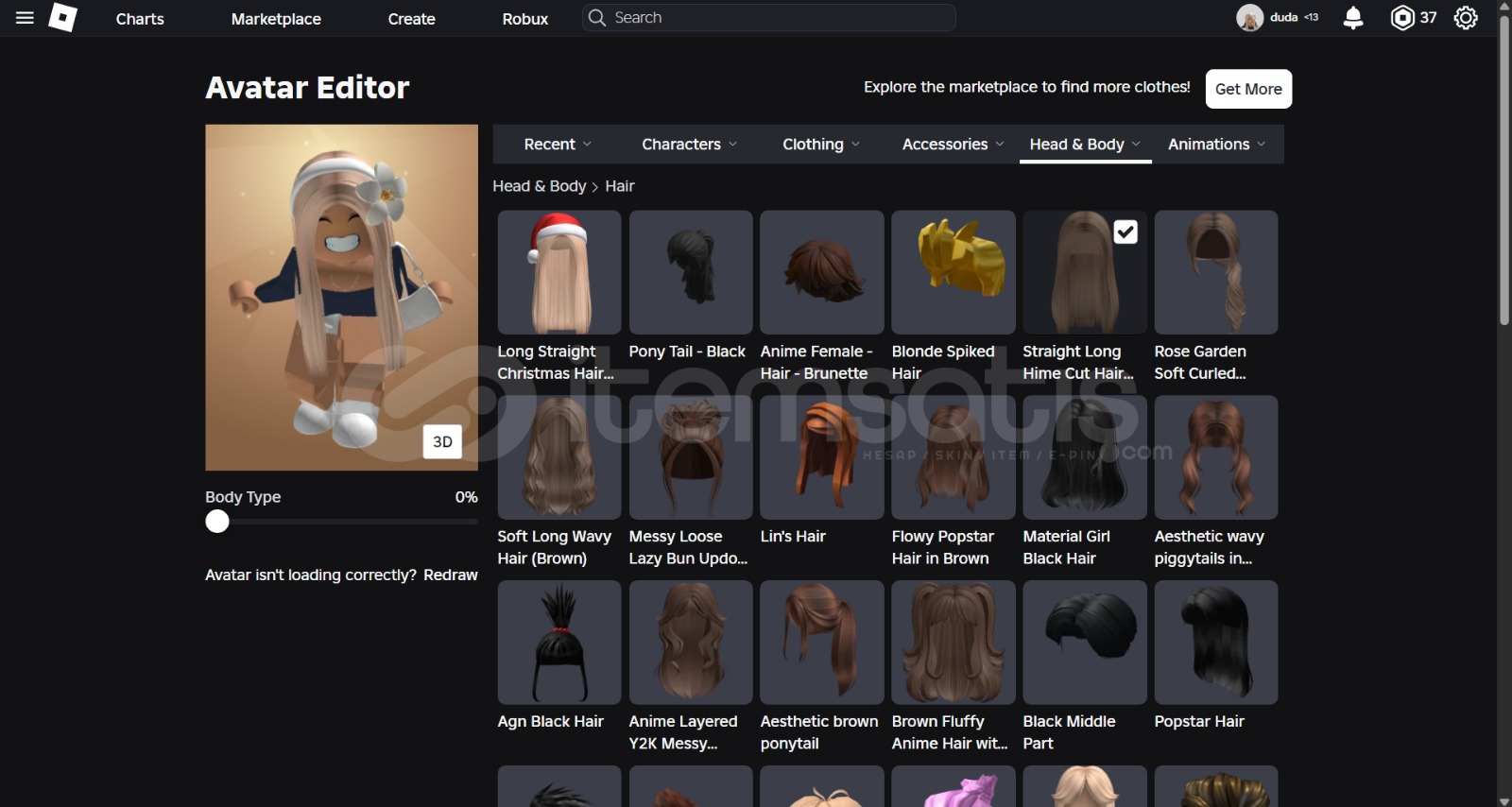
Task: Select Material Girl Black Hair
Action: pyautogui.click(x=1085, y=457)
